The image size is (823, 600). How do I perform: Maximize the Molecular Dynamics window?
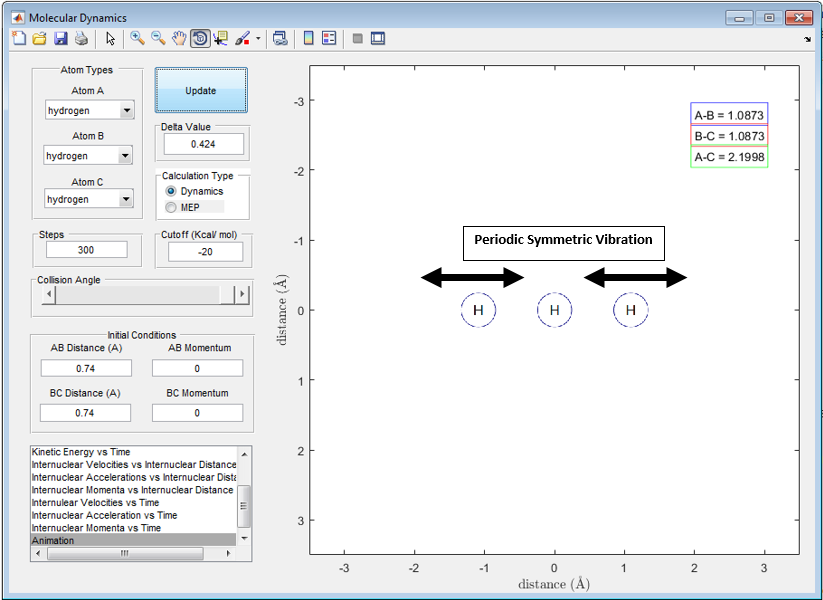769,18
